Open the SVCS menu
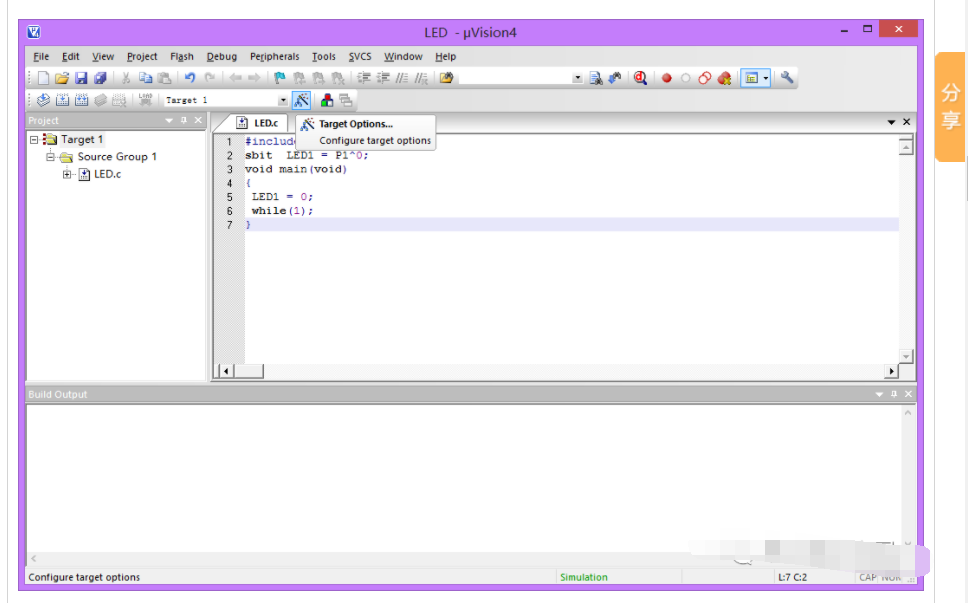Viewport: 968px width, 603px height. click(x=360, y=57)
